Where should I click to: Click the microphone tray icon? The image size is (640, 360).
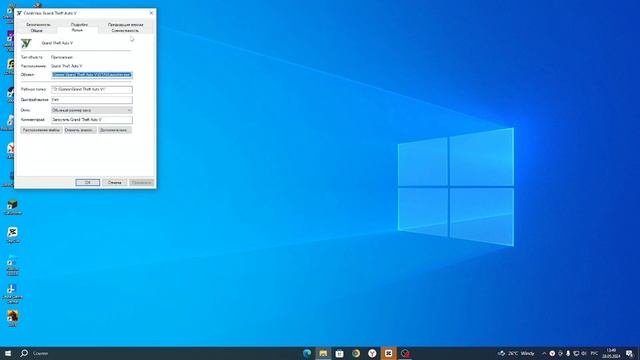[568, 353]
